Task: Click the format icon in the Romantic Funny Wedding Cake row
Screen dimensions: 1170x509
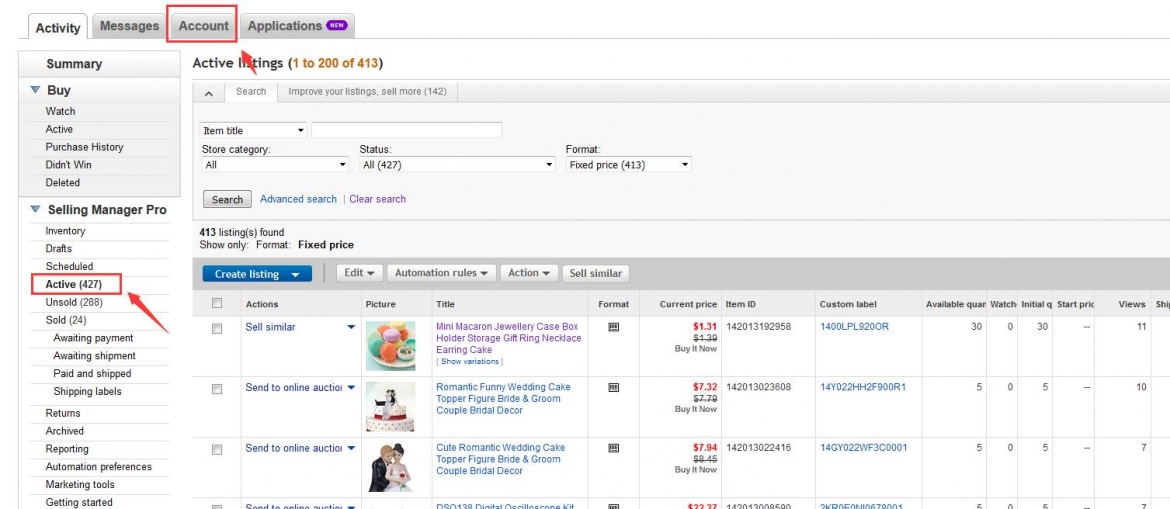Action: click(x=614, y=387)
